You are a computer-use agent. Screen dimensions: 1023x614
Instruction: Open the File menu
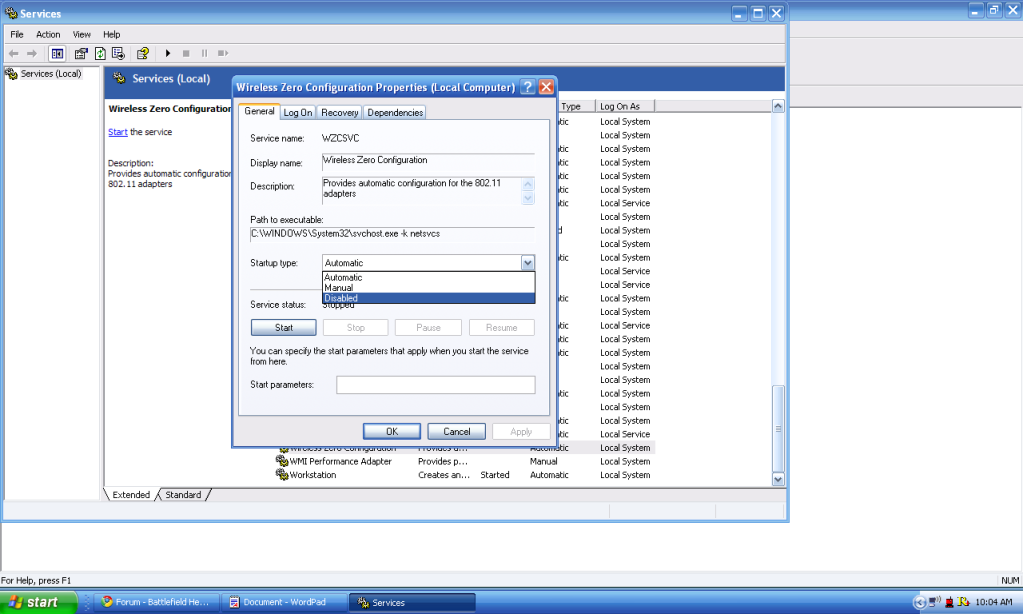point(17,35)
